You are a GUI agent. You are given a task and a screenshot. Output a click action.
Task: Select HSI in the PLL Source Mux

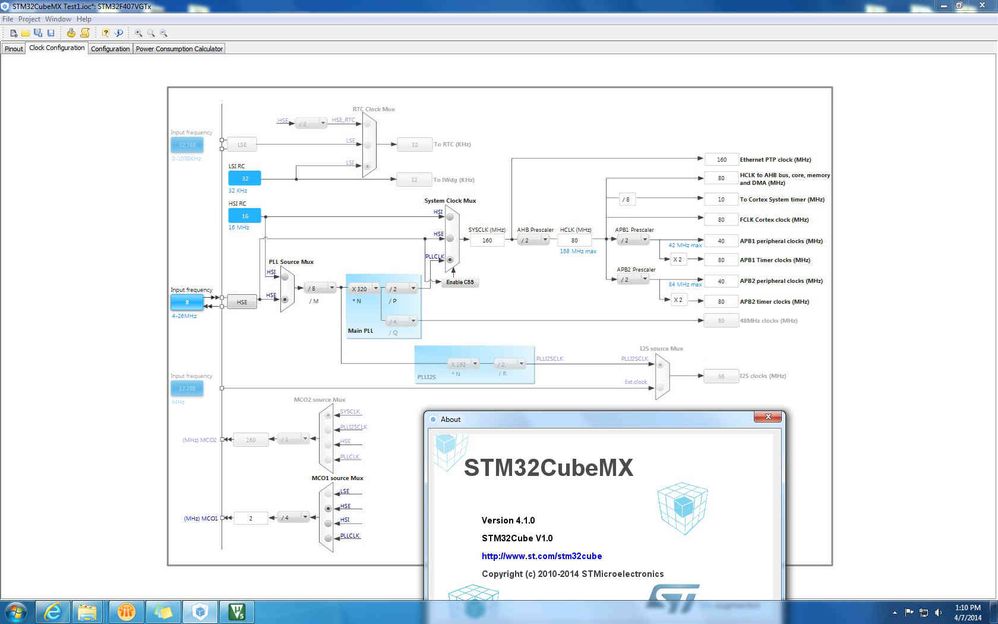[285, 278]
